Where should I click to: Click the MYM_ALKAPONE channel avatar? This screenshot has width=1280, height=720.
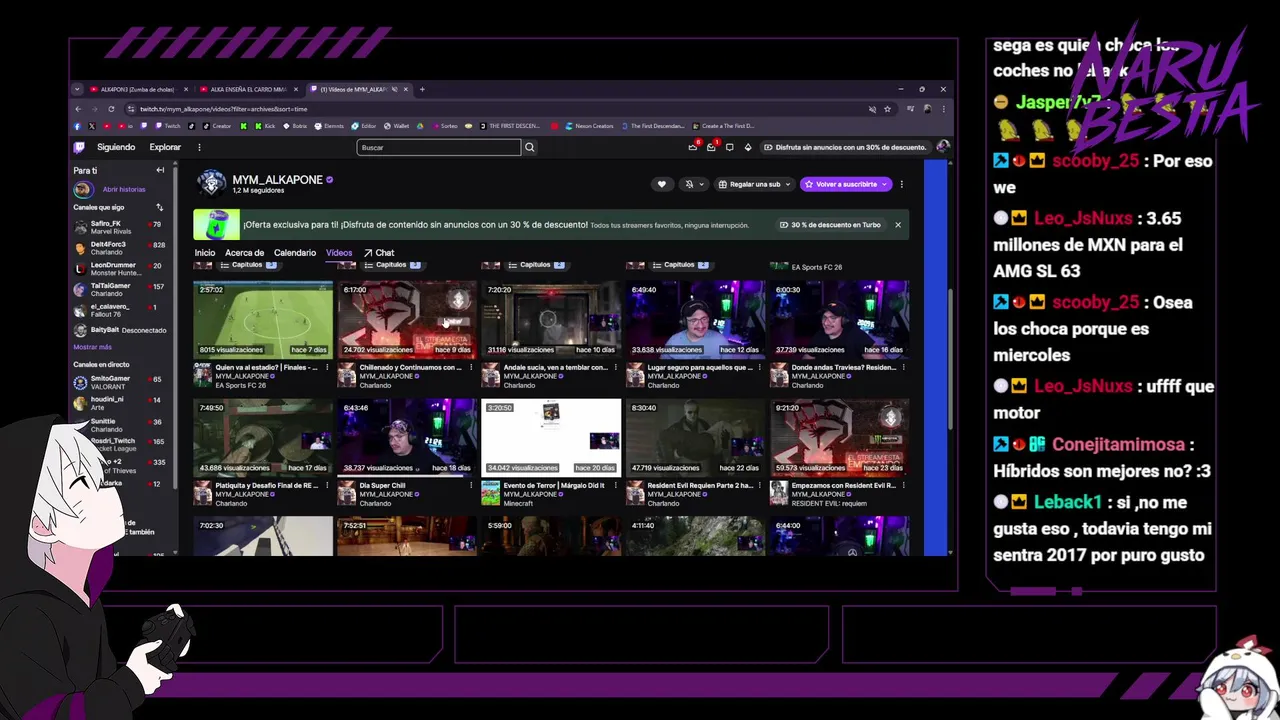click(x=211, y=183)
